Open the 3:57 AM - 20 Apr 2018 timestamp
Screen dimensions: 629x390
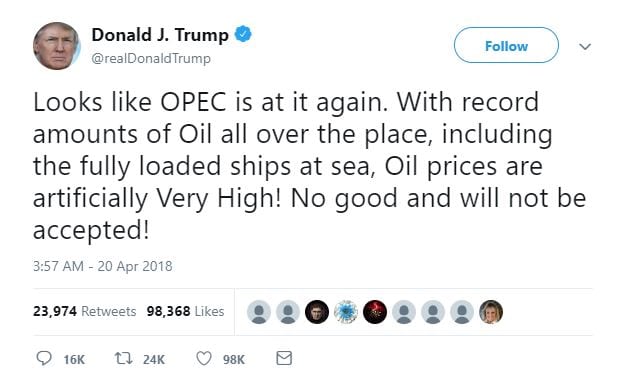tap(103, 266)
